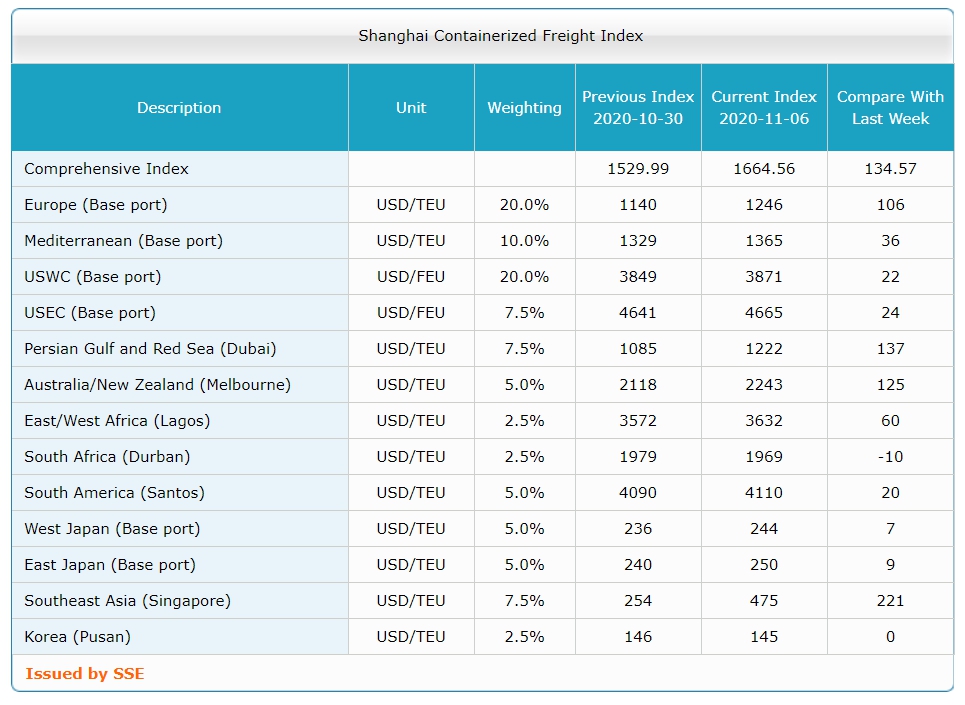Click Southeast Asia (Singapore) description

point(127,601)
